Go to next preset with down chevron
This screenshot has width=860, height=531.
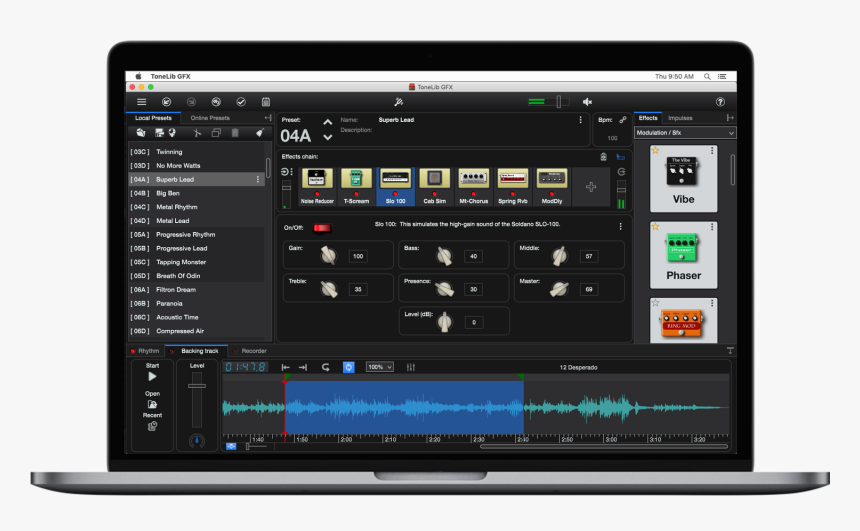[327, 137]
